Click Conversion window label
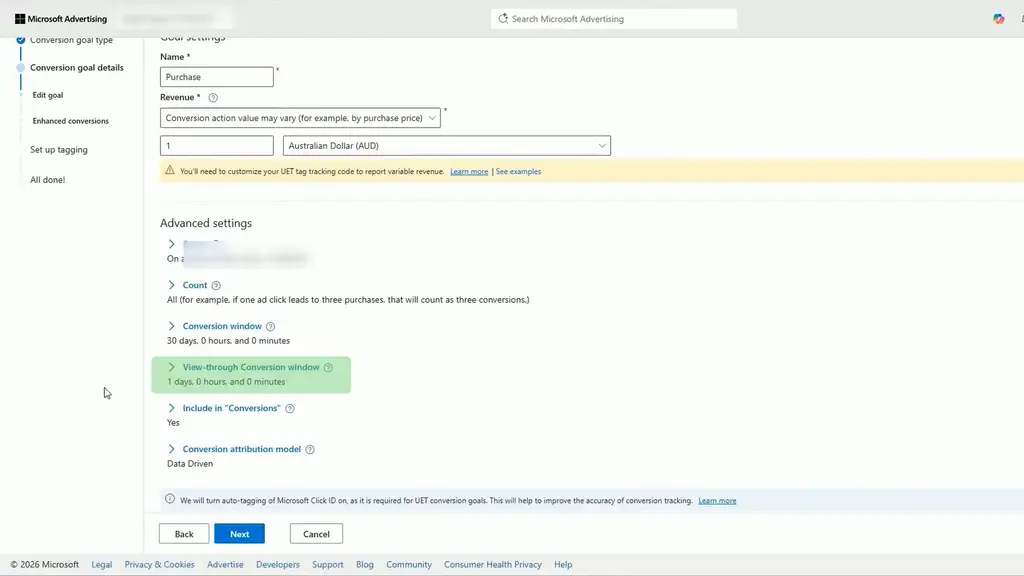Viewport: 1024px width, 576px height. tap(222, 327)
